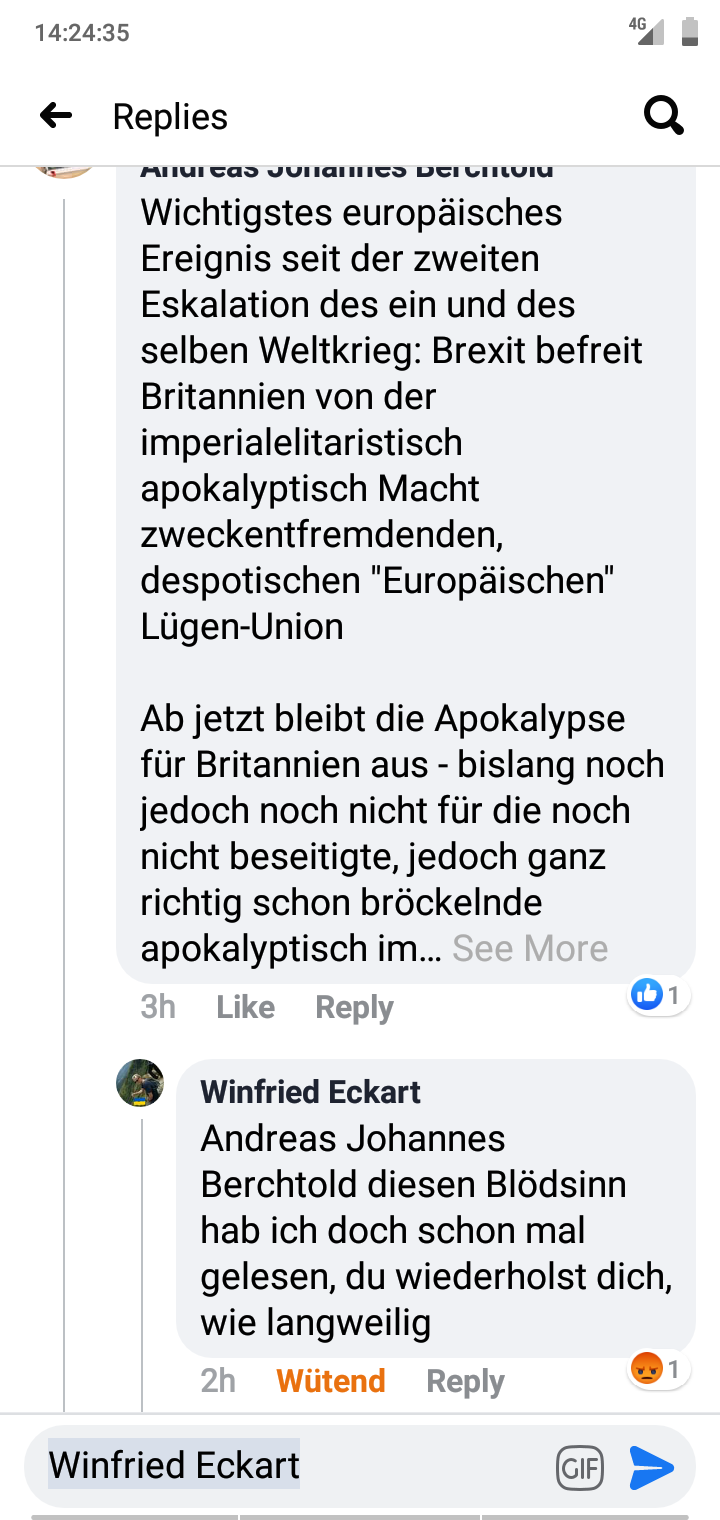
Task: Tap the back arrow icon
Action: point(56,116)
